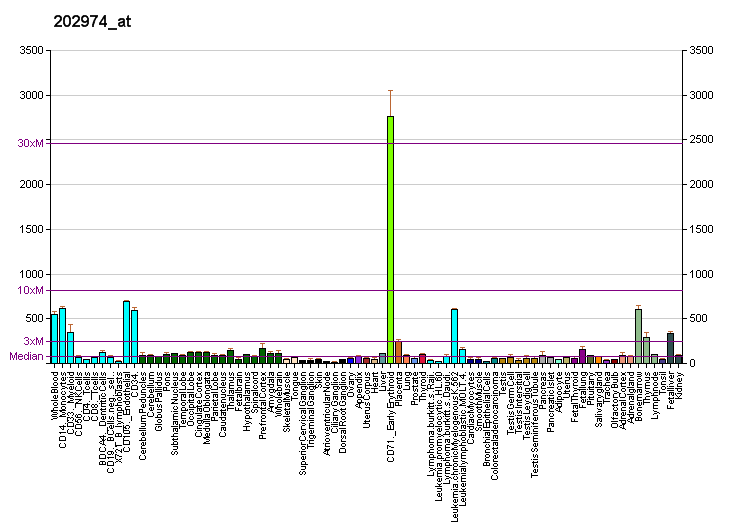Click the CD105 Endothelial cyan bar
Screen dimensions: 732x530
(127, 332)
